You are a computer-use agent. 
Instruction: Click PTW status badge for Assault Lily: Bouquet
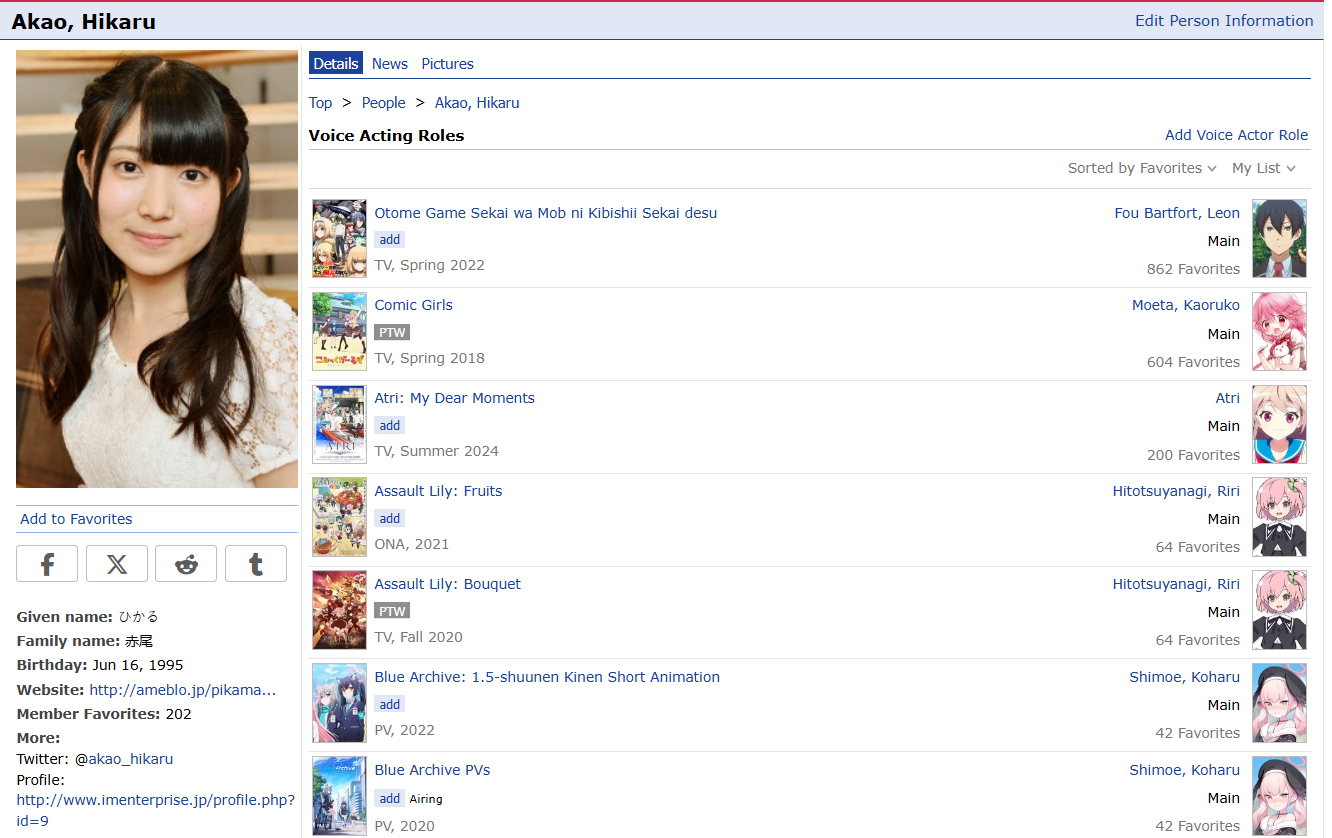[x=392, y=611]
